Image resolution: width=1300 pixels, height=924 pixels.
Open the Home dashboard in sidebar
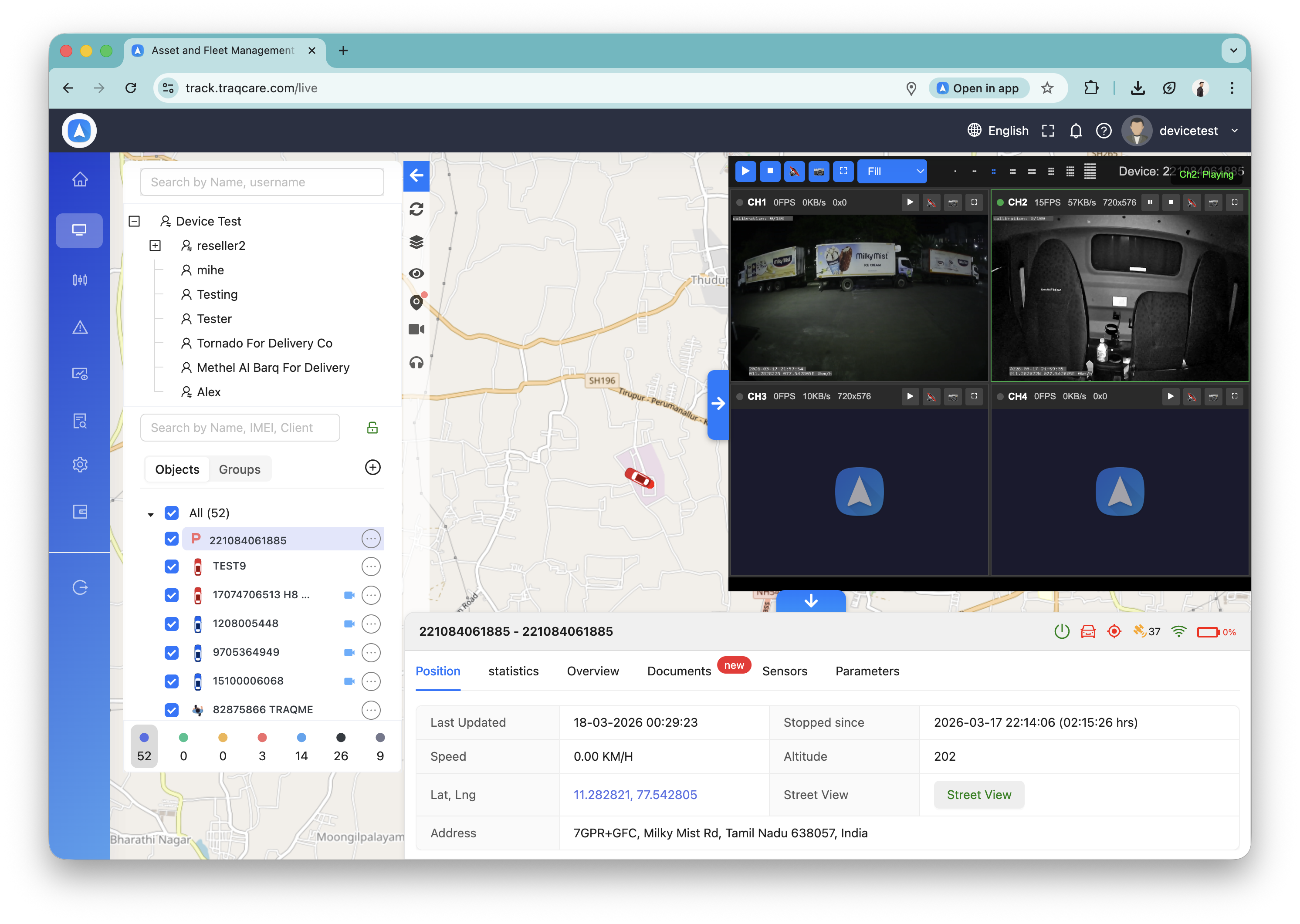tap(80, 179)
